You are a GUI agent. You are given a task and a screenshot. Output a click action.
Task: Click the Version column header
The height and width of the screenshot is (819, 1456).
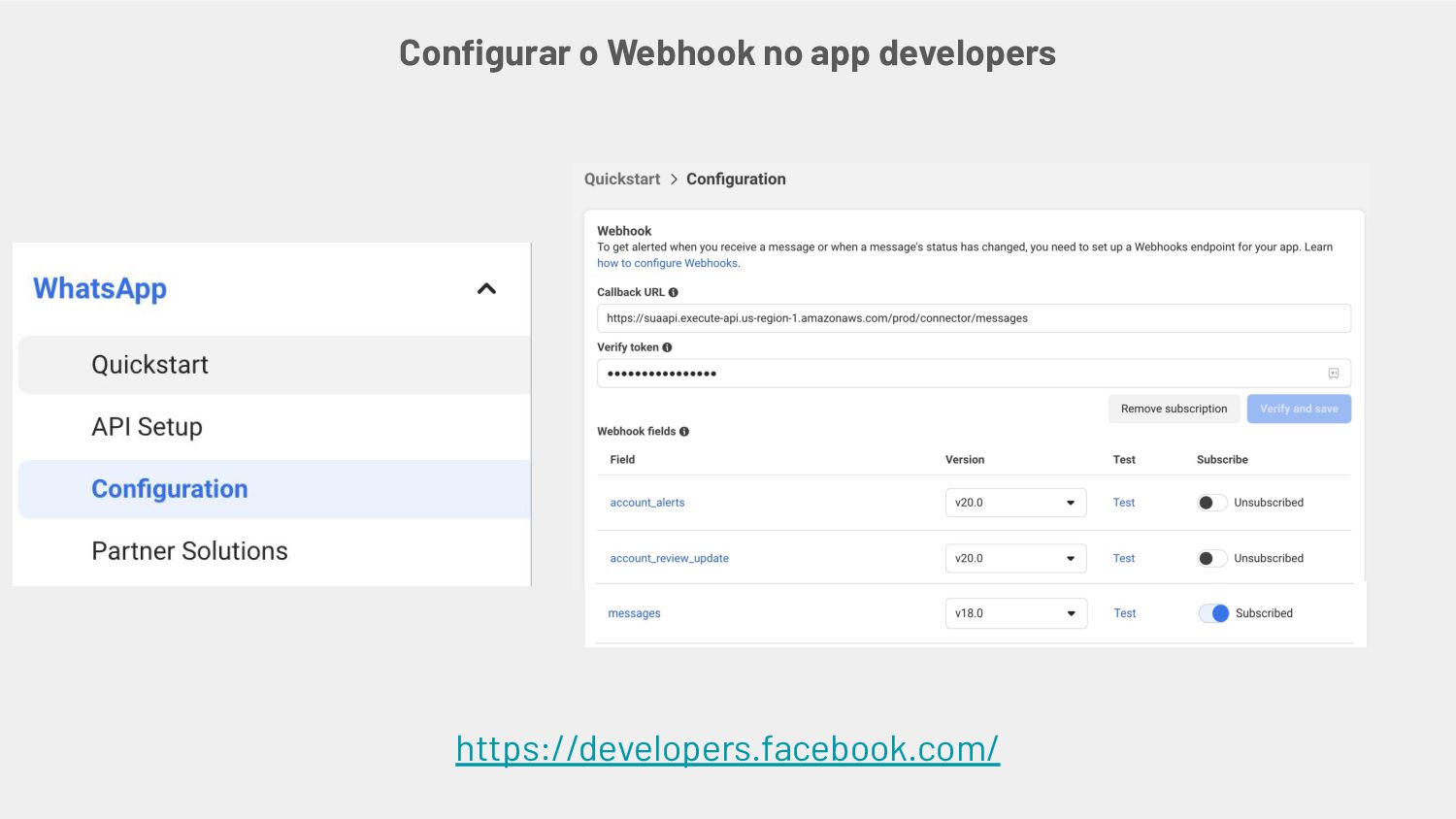pyautogui.click(x=965, y=460)
